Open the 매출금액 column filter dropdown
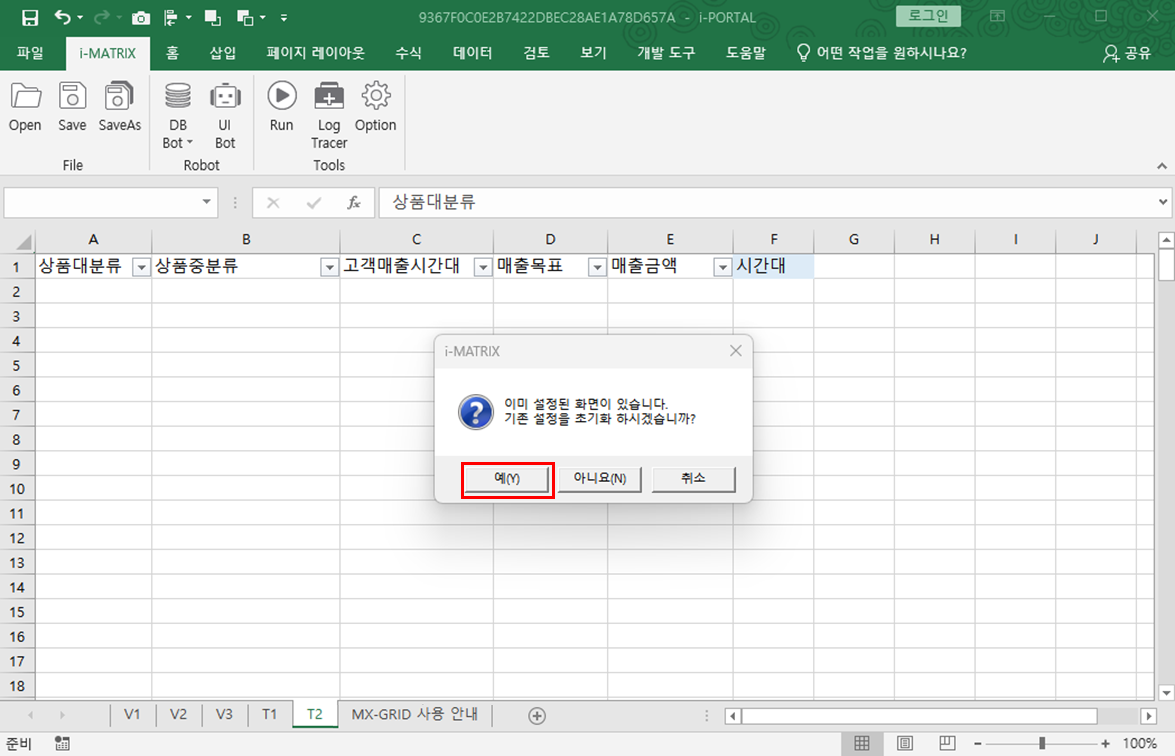The height and width of the screenshot is (756, 1175). [x=722, y=267]
